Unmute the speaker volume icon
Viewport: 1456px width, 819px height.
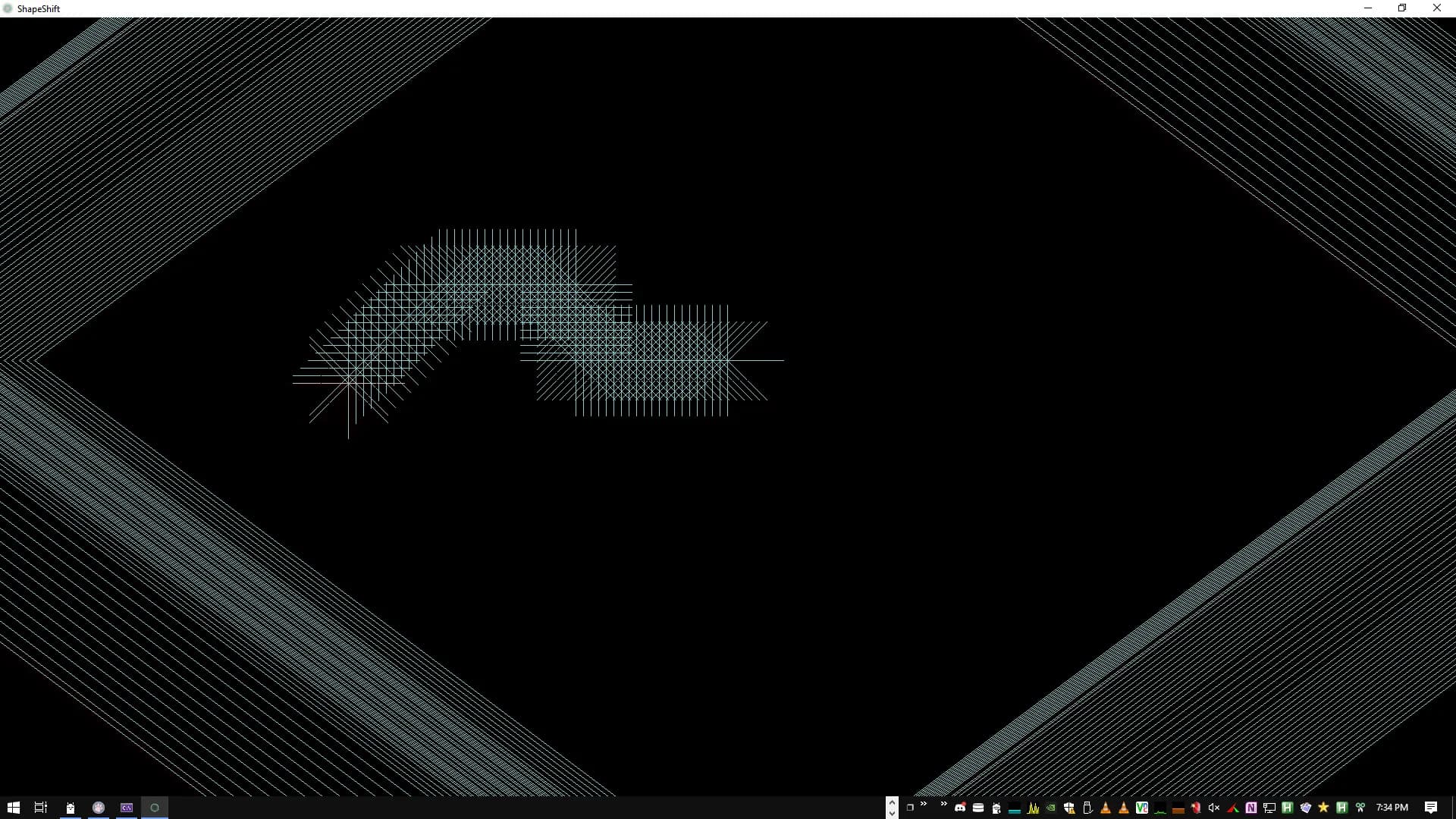[1213, 808]
